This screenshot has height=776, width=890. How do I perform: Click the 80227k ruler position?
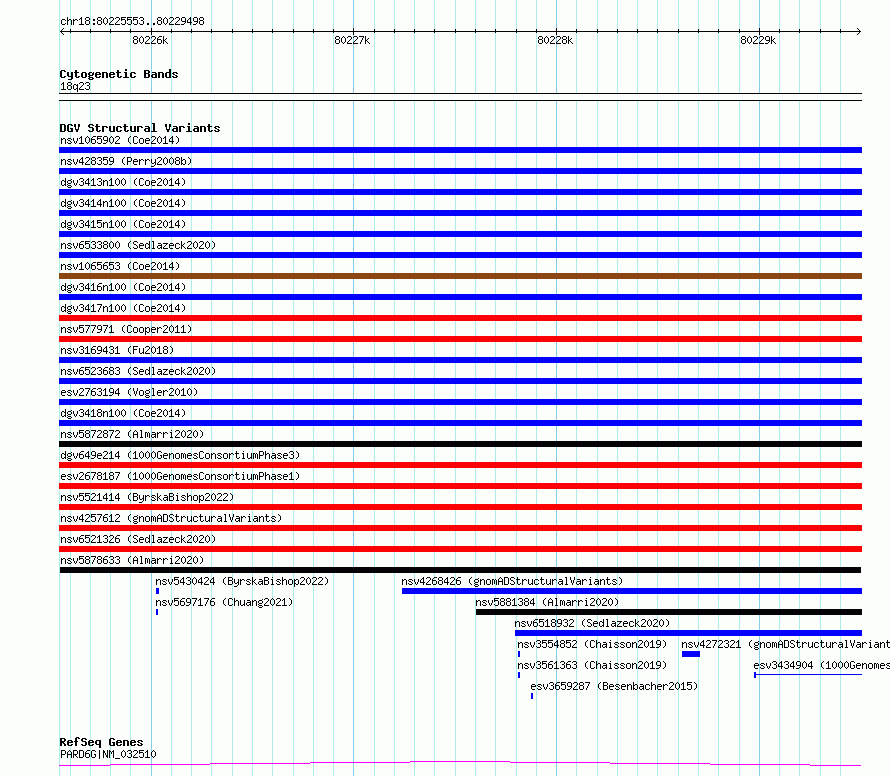(x=352, y=40)
